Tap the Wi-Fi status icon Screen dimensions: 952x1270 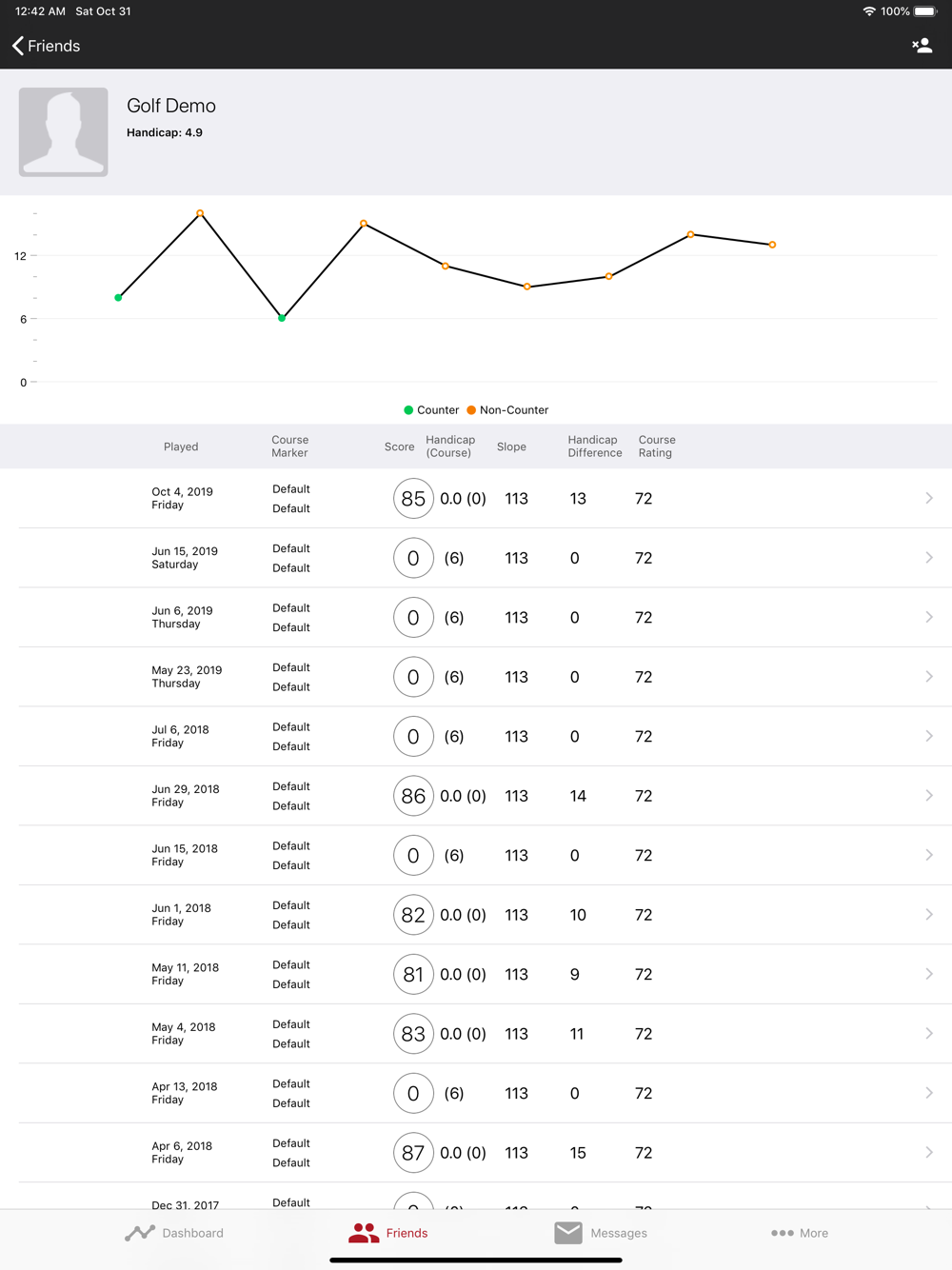[x=869, y=11]
